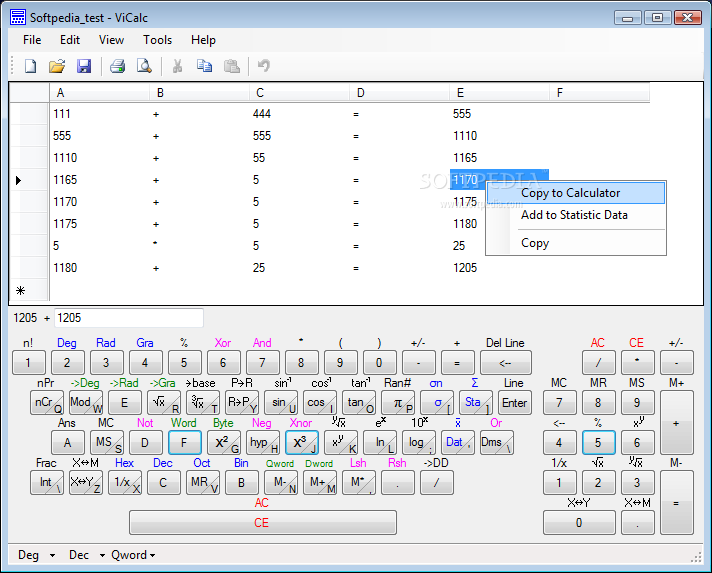Image resolution: width=712 pixels, height=573 pixels.
Task: Save using the floppy disk icon
Action: pos(84,66)
